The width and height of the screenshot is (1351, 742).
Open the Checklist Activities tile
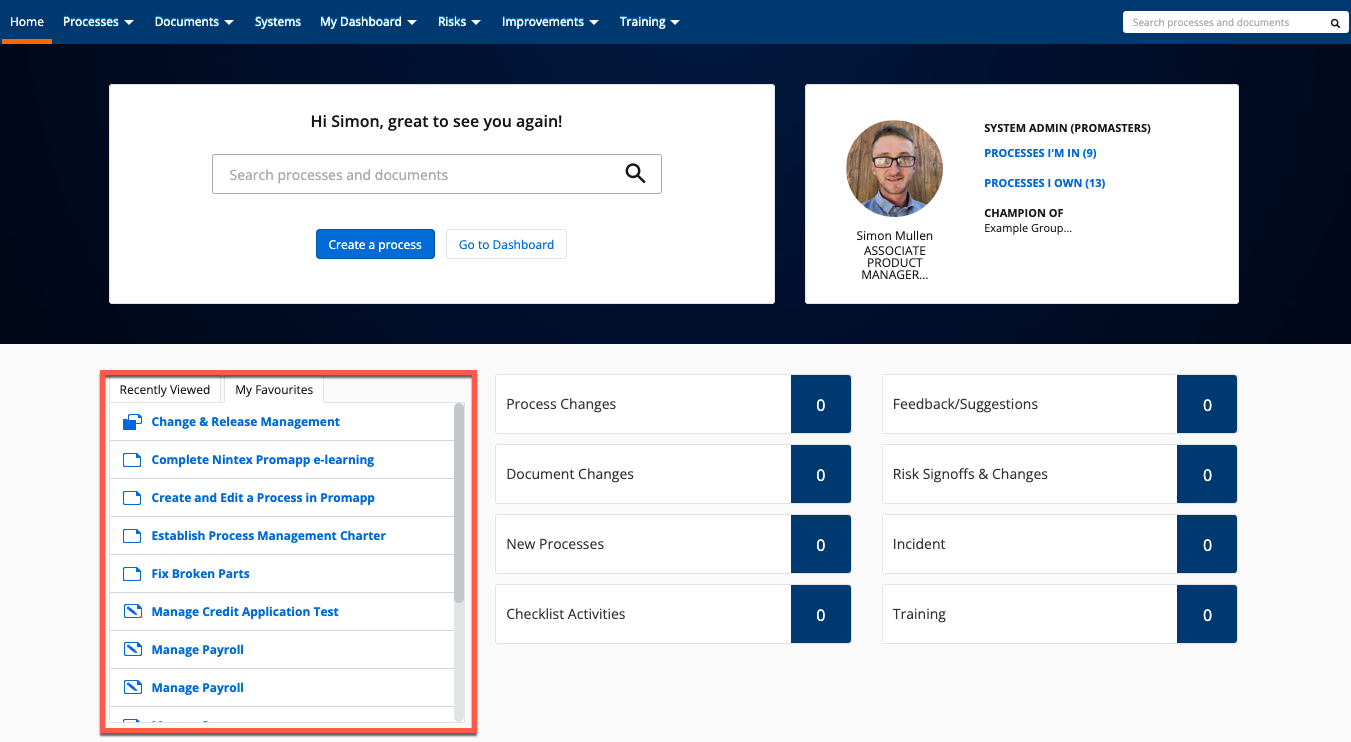point(673,614)
